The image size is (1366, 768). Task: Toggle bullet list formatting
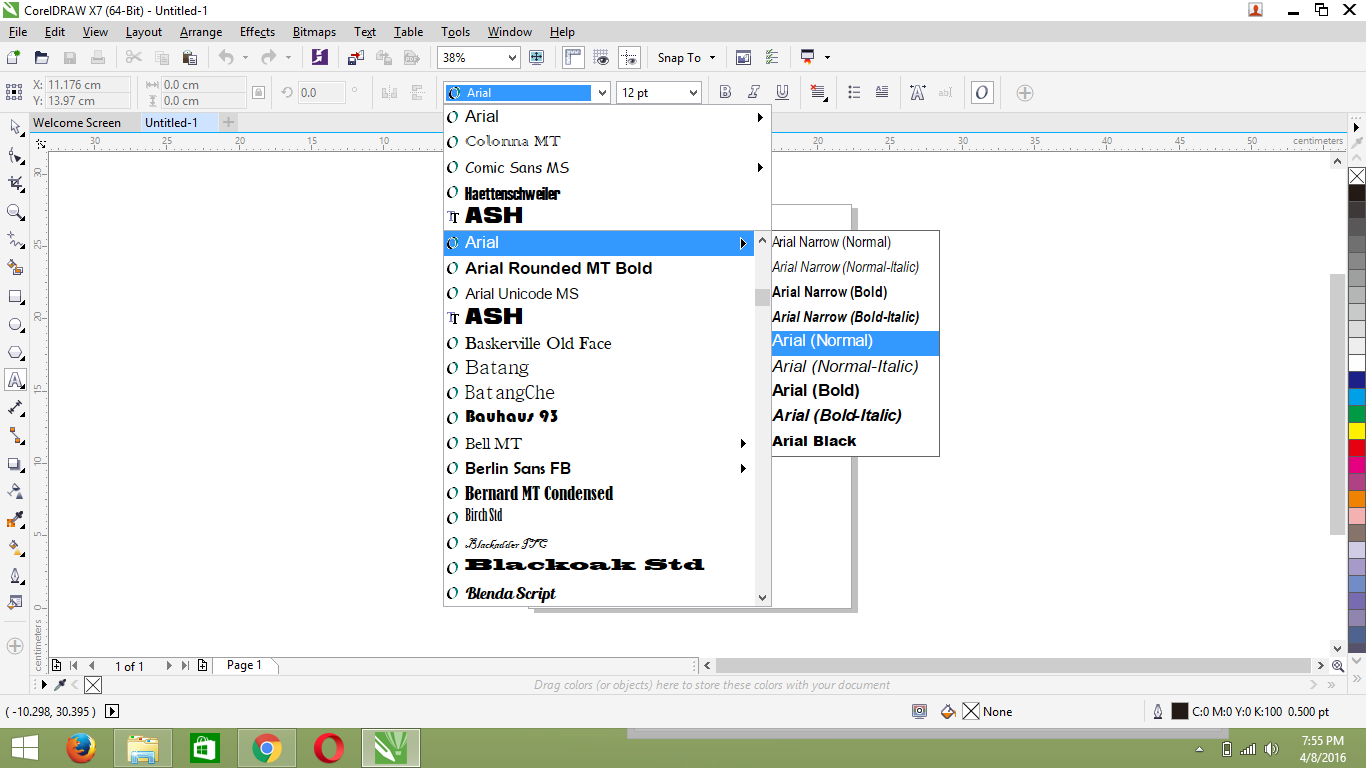[x=854, y=93]
